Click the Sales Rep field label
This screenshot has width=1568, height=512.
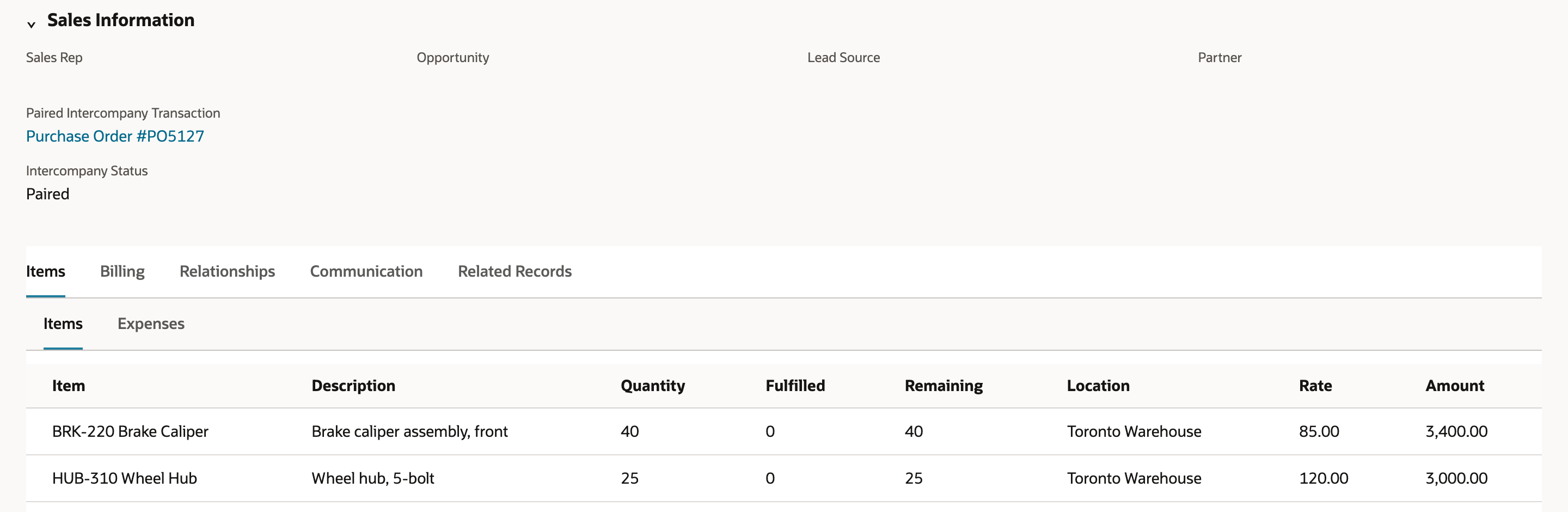point(54,57)
